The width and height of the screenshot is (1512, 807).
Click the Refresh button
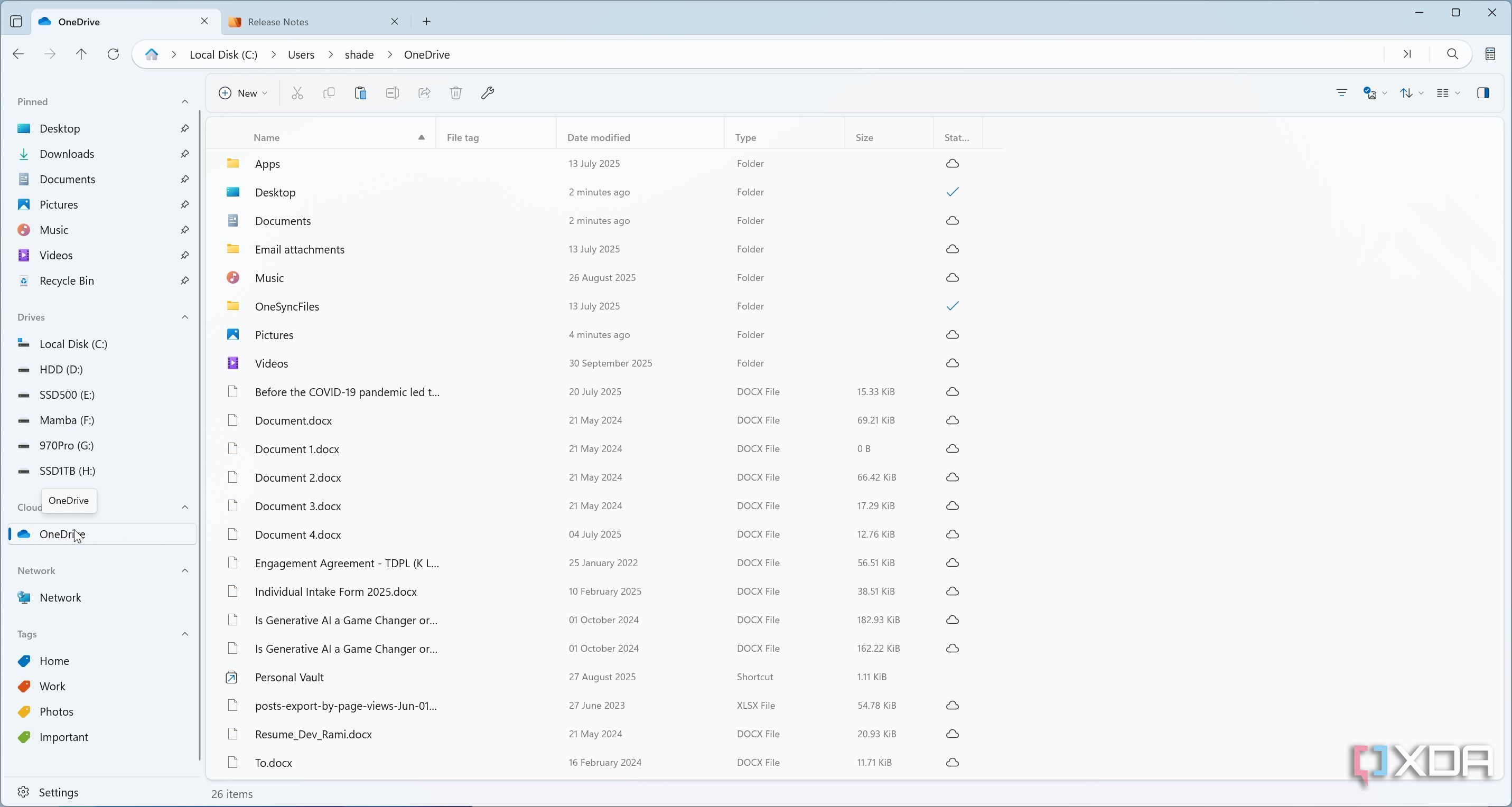pyautogui.click(x=113, y=54)
